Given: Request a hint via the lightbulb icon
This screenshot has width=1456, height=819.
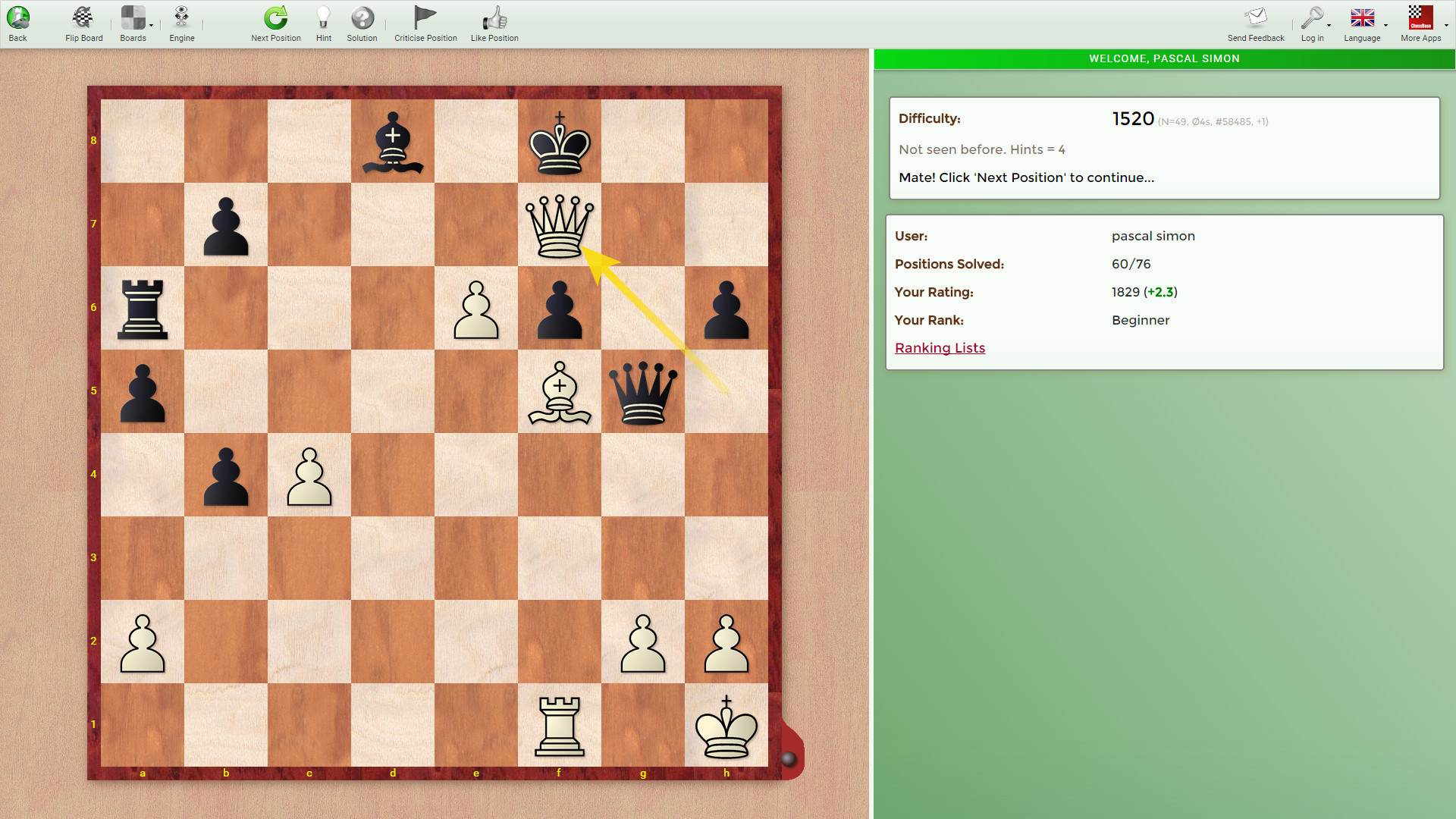Looking at the screenshot, I should tap(323, 17).
